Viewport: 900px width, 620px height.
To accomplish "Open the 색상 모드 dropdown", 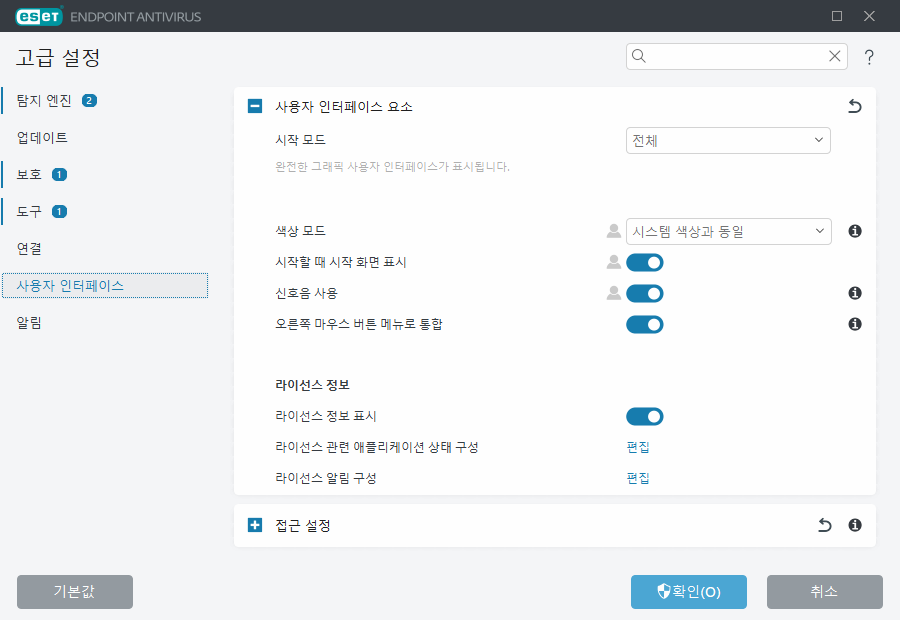I will point(728,231).
